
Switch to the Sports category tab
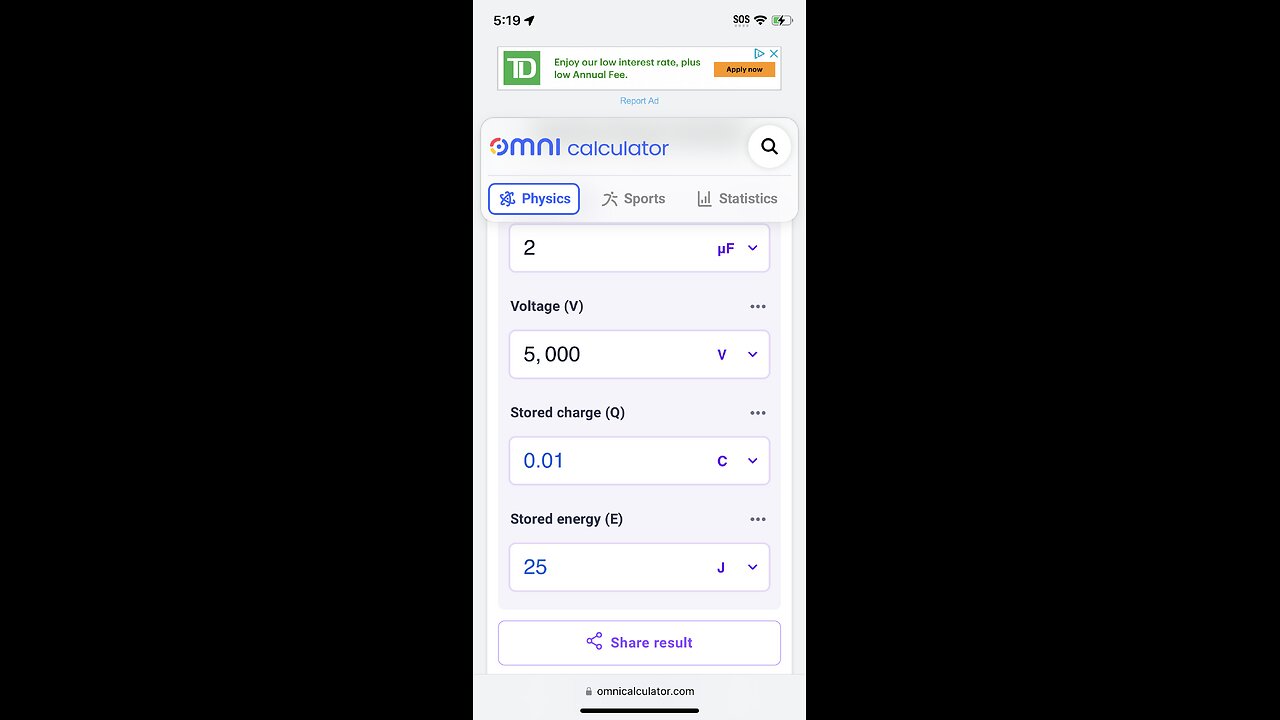[x=633, y=198]
